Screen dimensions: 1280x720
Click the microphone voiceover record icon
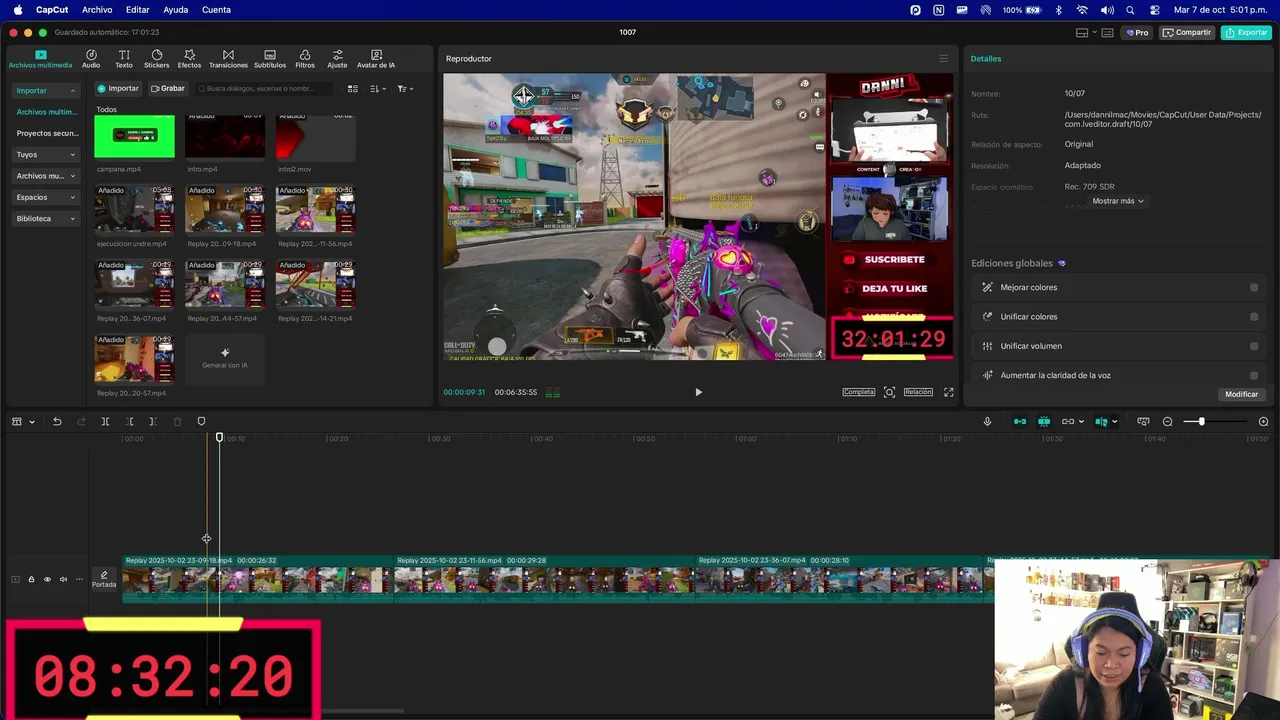click(987, 422)
